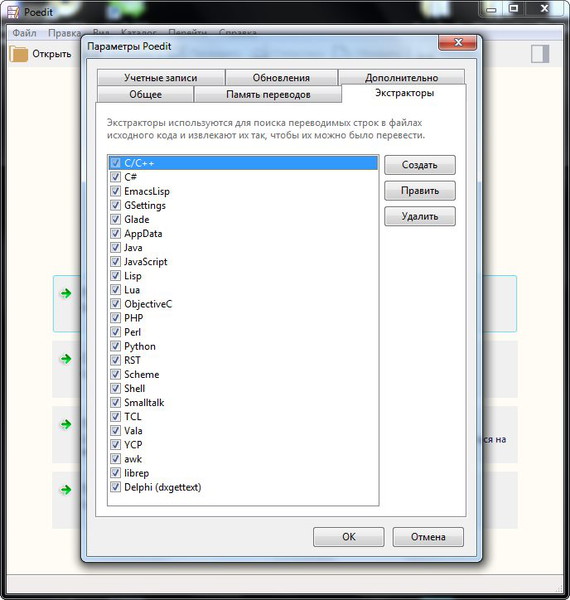Screen dimensions: 570x600
Task: Select the Smalltalk row text
Action: 144,403
